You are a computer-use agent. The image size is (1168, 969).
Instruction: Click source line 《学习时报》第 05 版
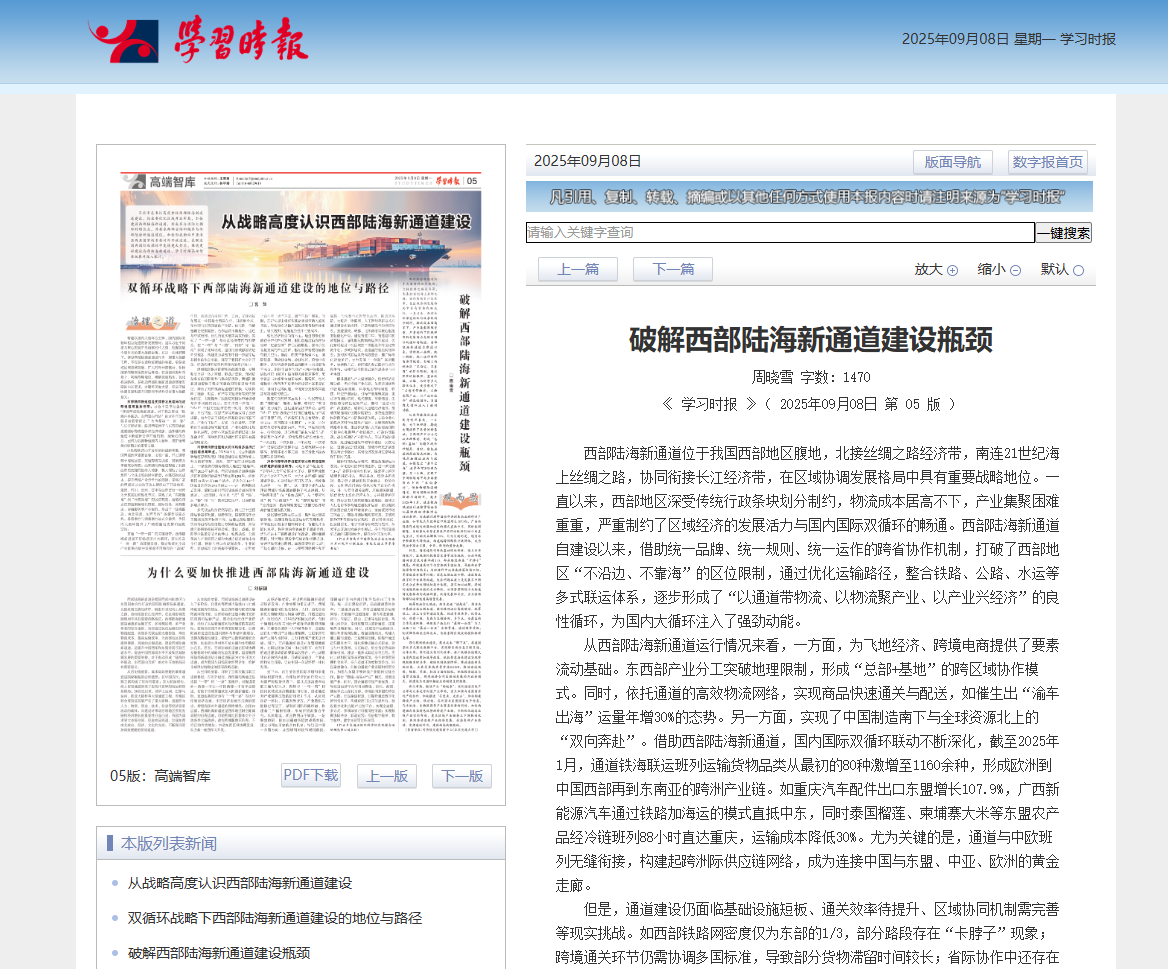pos(809,404)
